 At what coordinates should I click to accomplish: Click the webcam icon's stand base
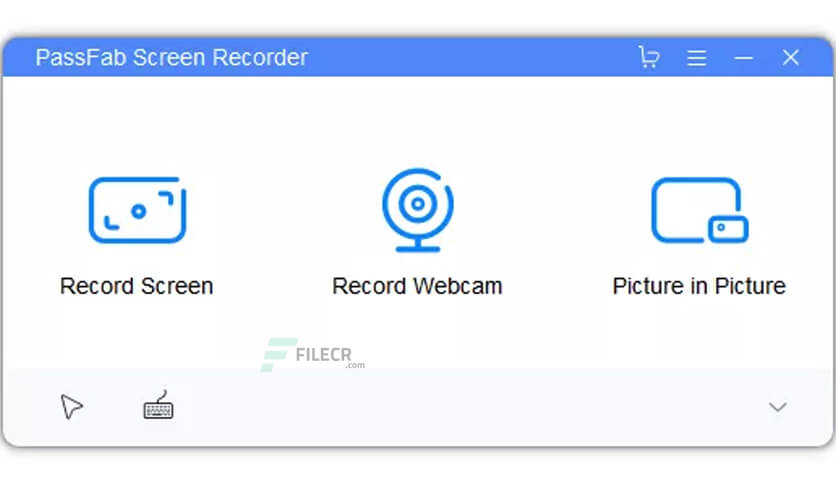click(418, 246)
